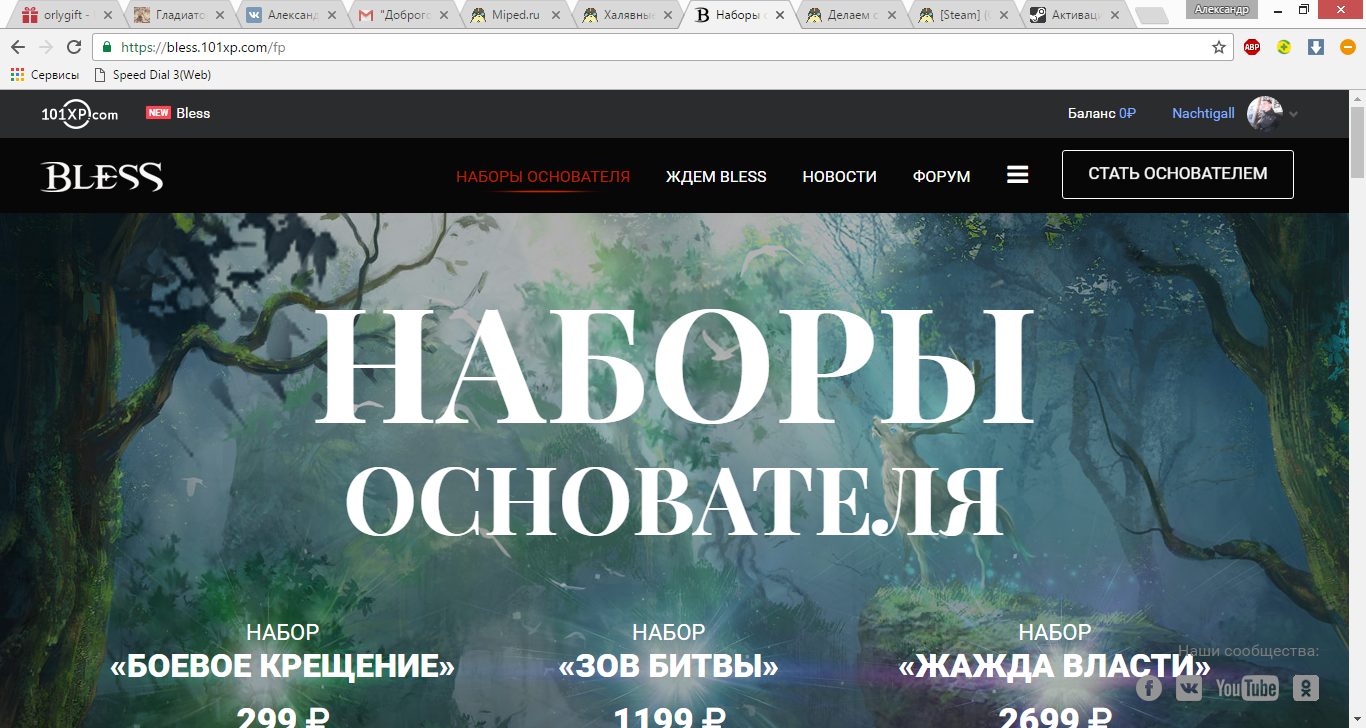Expand the user account dropdown chevron
This screenshot has height=728, width=1366.
(x=1294, y=114)
